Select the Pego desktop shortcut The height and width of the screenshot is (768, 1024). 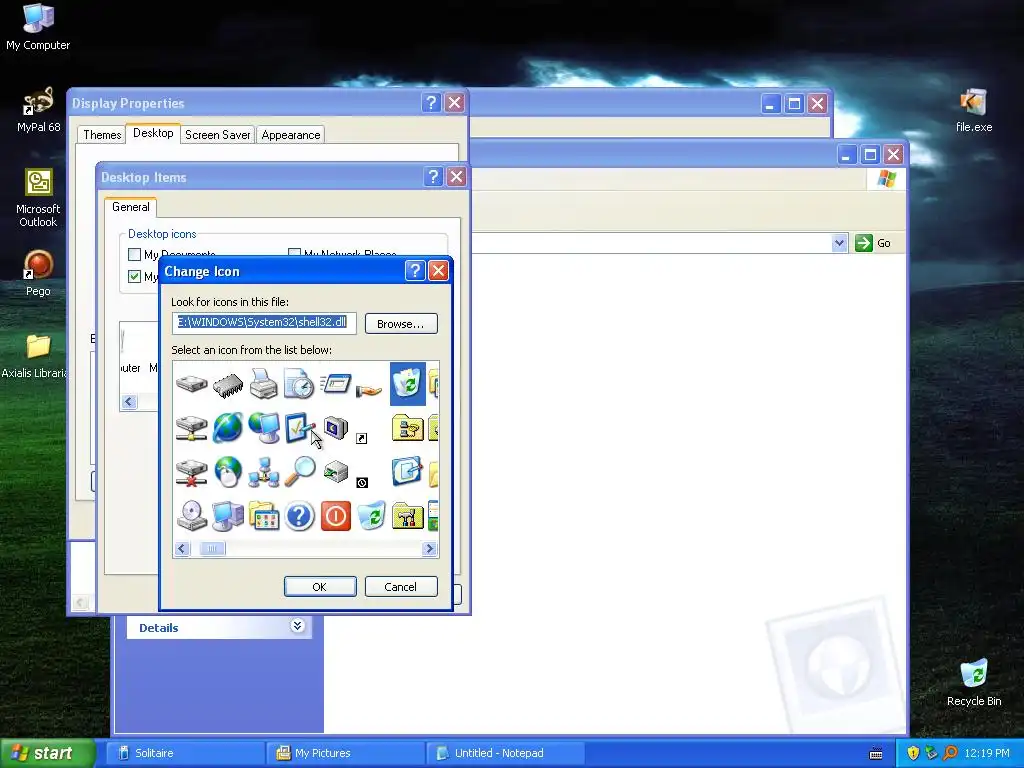pyautogui.click(x=38, y=274)
